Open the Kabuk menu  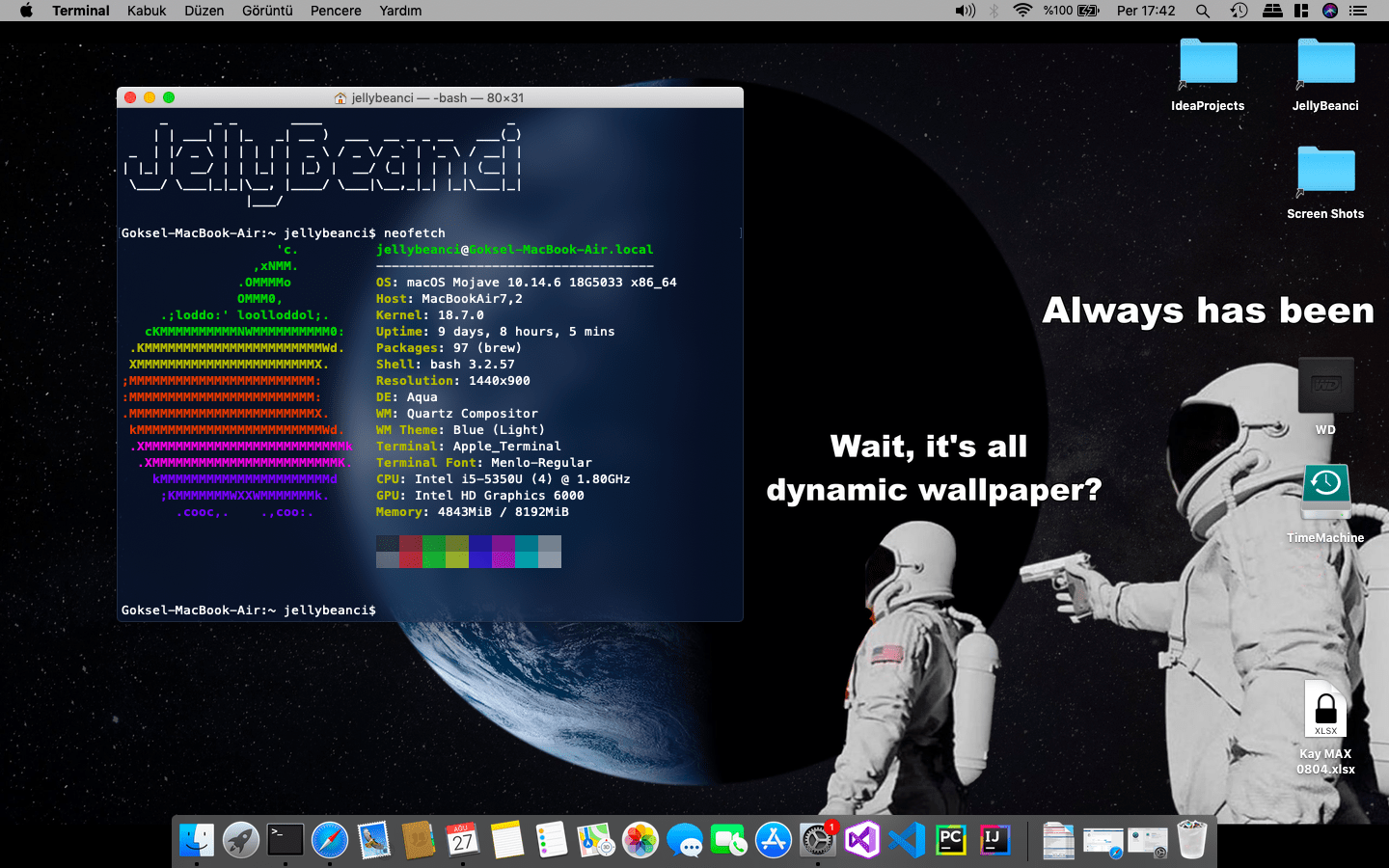pos(147,11)
